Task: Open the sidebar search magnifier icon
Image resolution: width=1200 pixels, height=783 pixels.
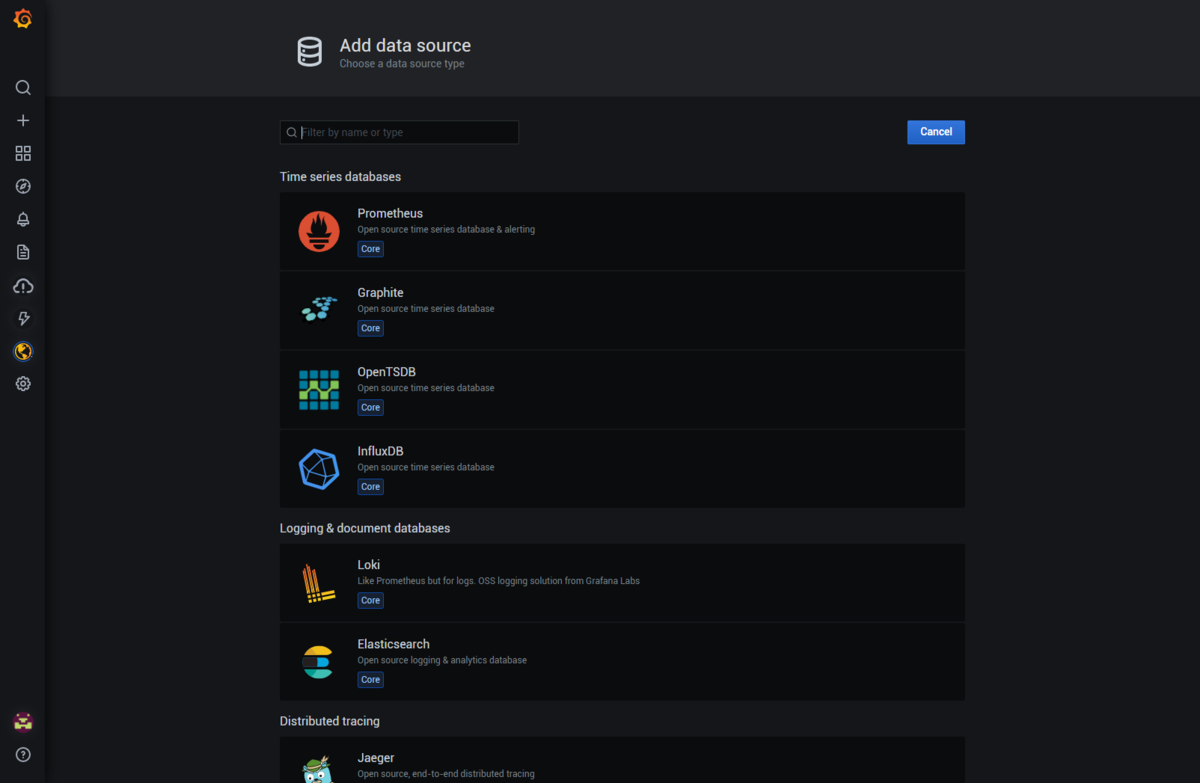Action: [23, 88]
